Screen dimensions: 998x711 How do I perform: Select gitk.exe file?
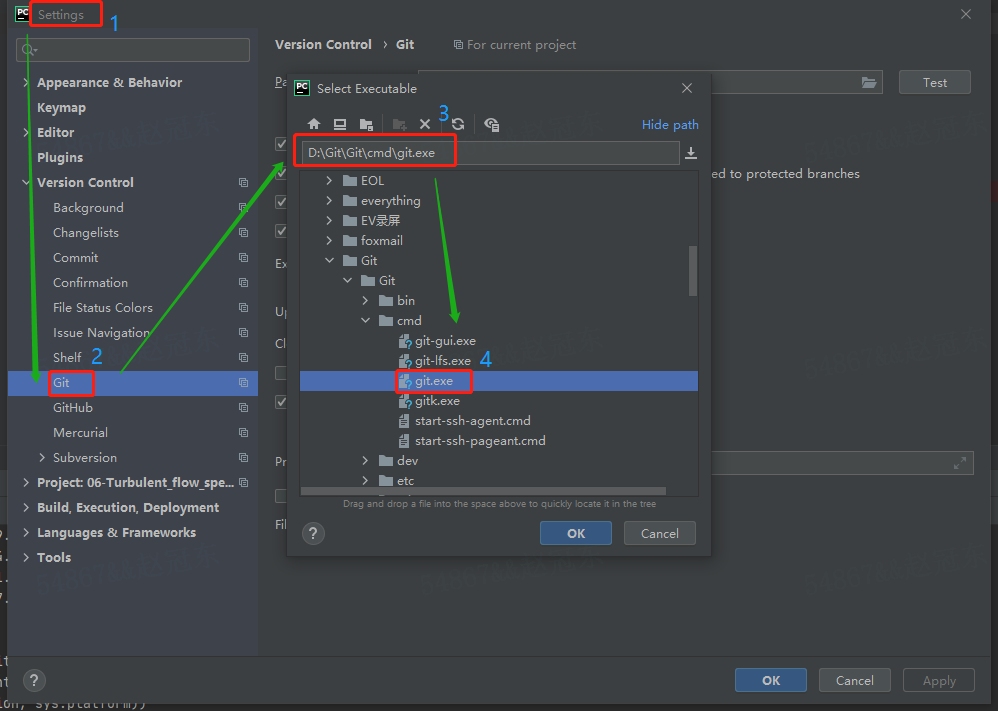coord(437,401)
